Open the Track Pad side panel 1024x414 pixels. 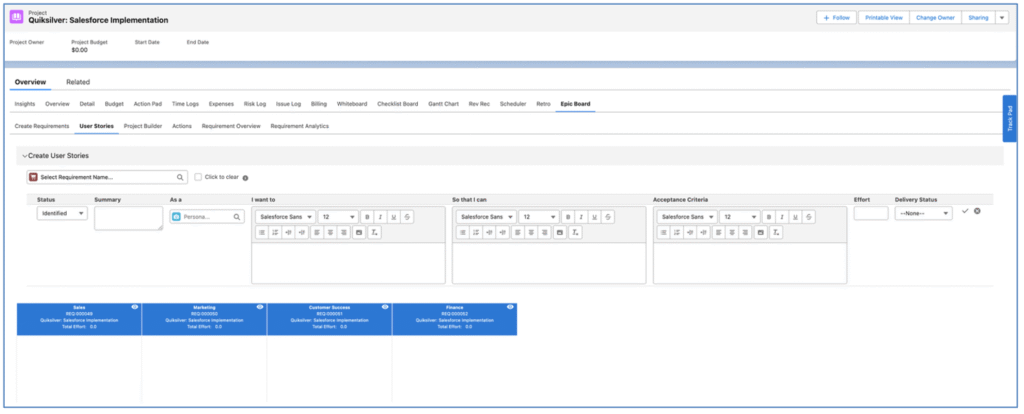tap(1010, 119)
